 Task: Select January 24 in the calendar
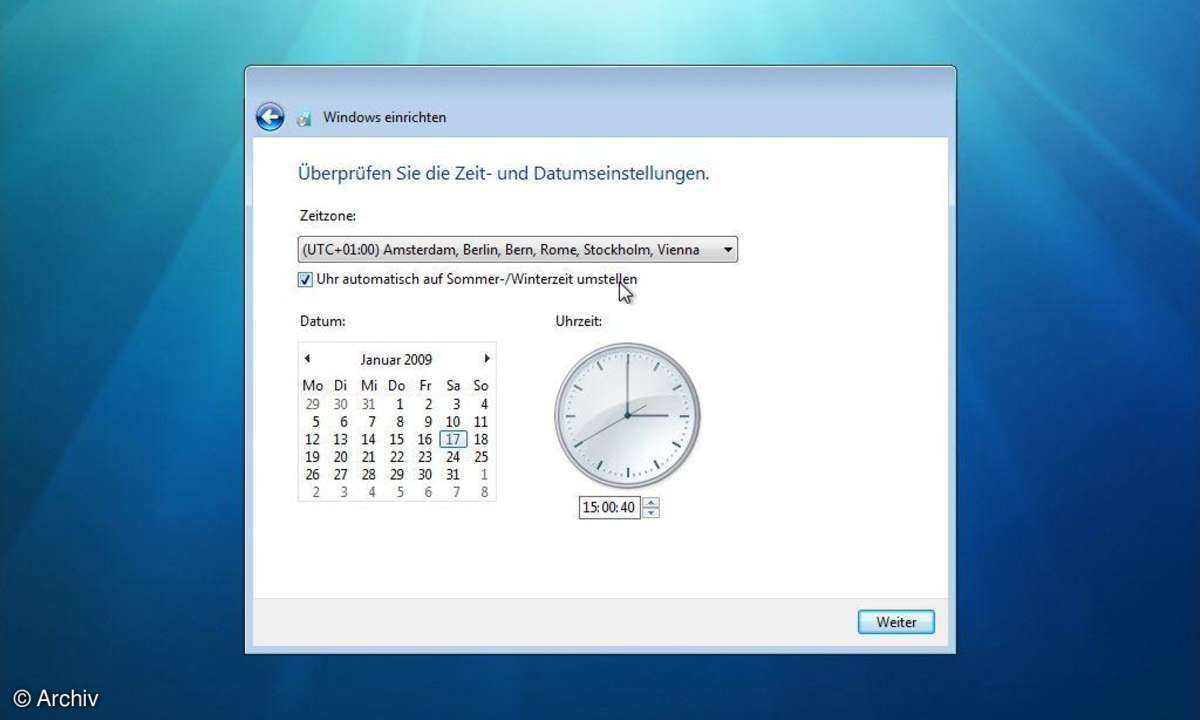click(x=453, y=457)
